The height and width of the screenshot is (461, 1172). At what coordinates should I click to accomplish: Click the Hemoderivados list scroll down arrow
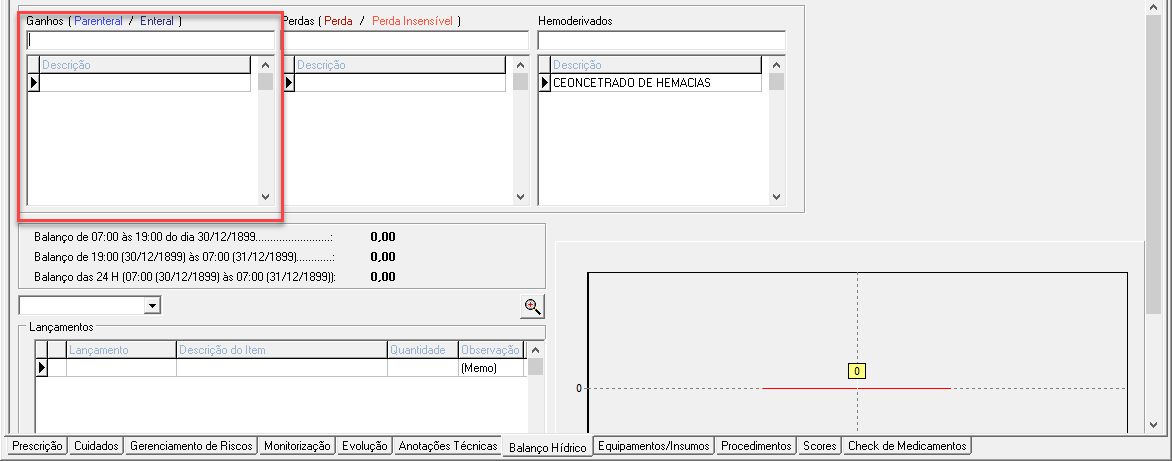coord(776,197)
